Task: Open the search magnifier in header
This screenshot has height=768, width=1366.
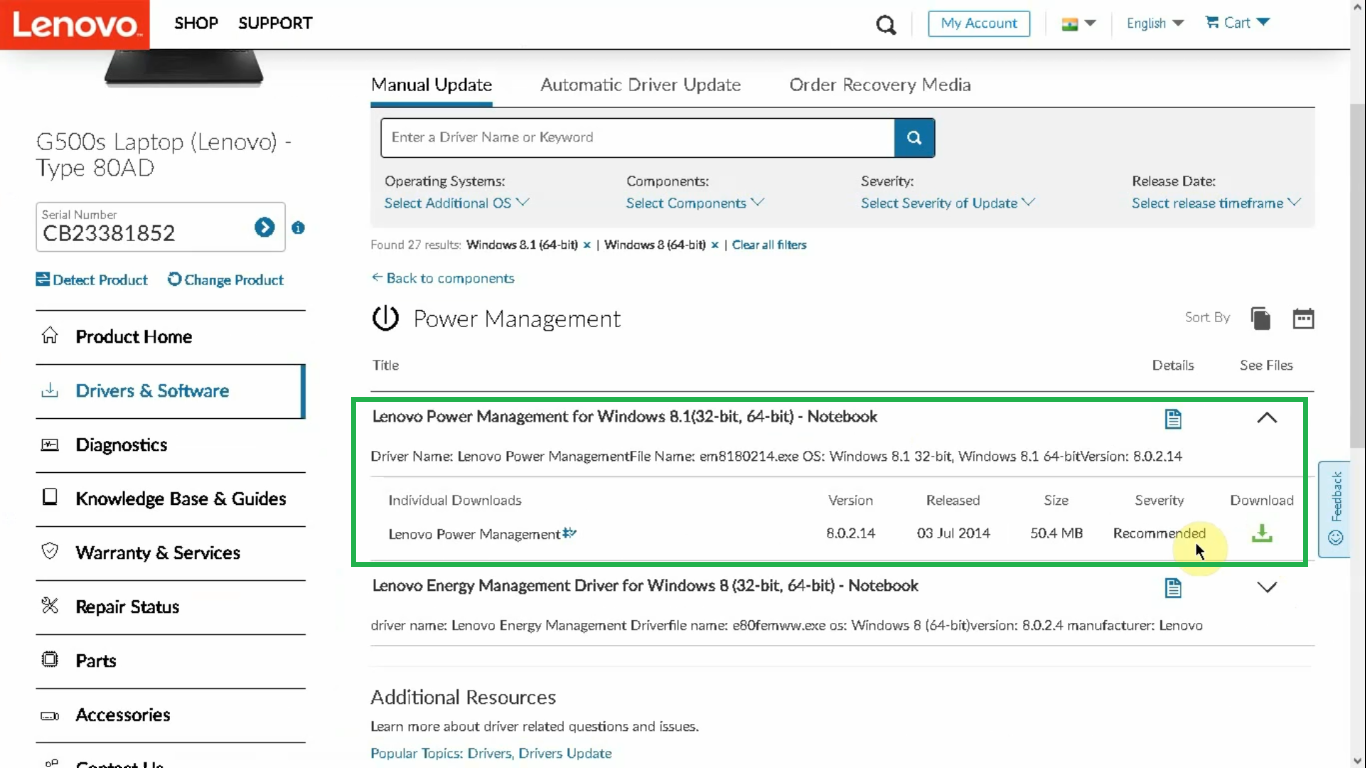Action: click(886, 24)
